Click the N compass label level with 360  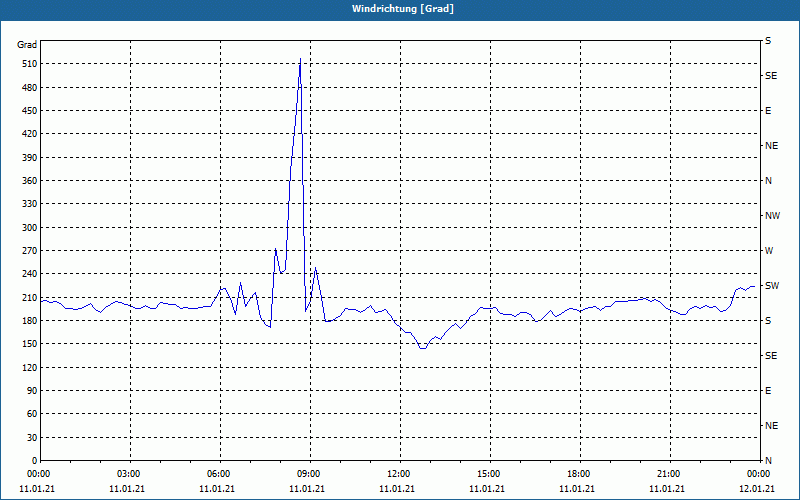(x=768, y=181)
